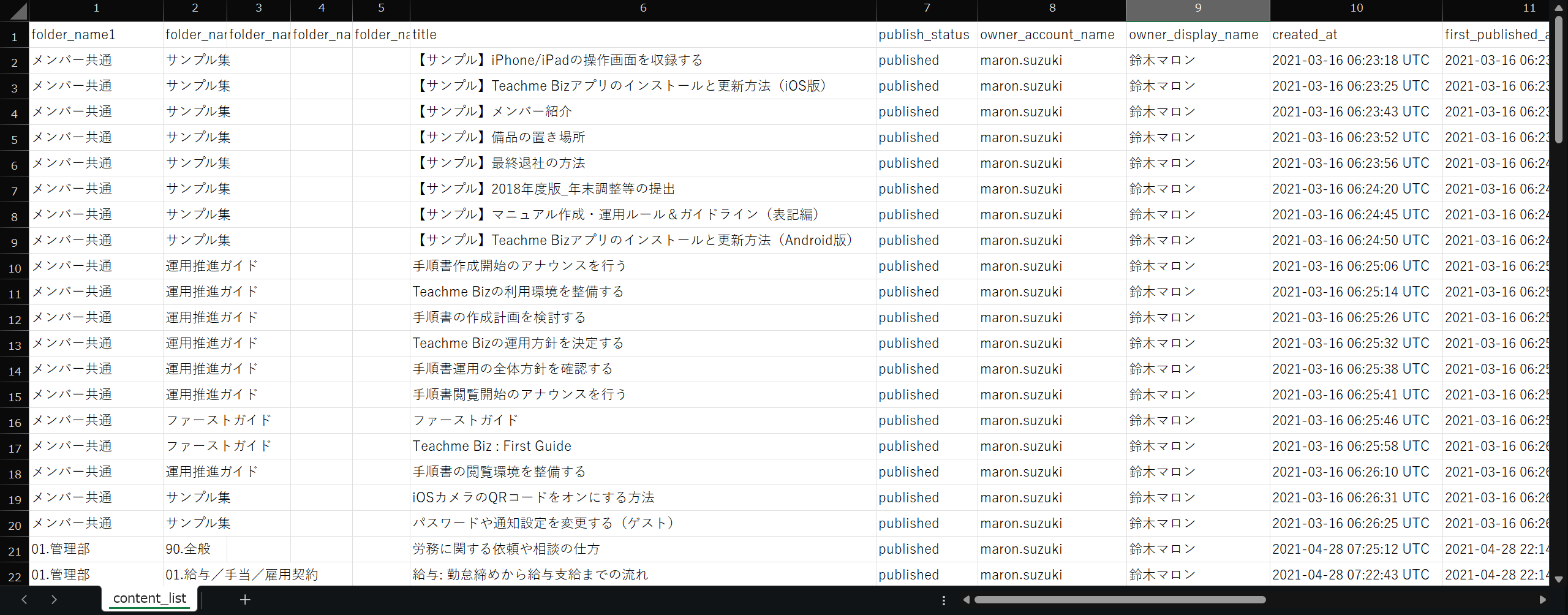Click the add new sheet plus icon

pyautogui.click(x=245, y=600)
